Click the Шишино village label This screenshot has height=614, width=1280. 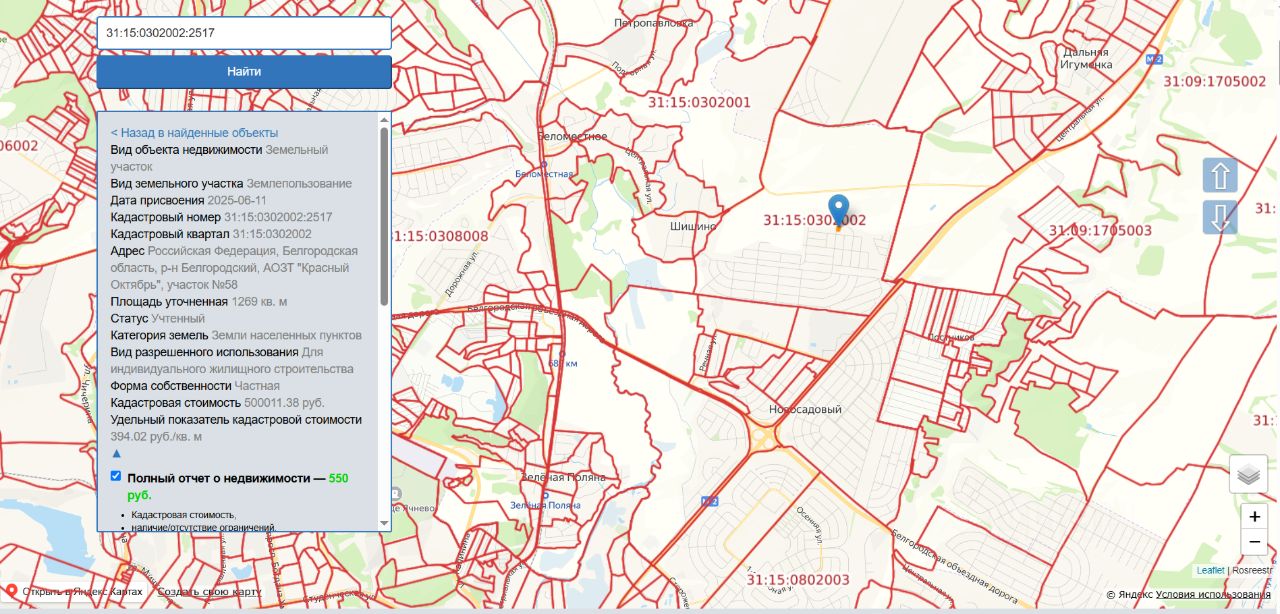(694, 226)
